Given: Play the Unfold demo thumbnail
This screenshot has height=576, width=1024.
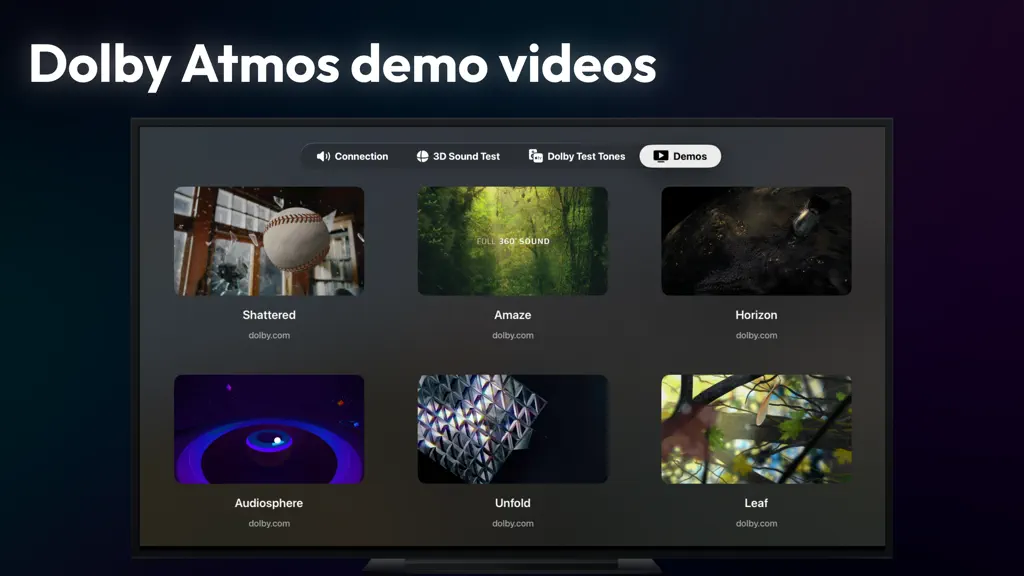Looking at the screenshot, I should point(513,429).
